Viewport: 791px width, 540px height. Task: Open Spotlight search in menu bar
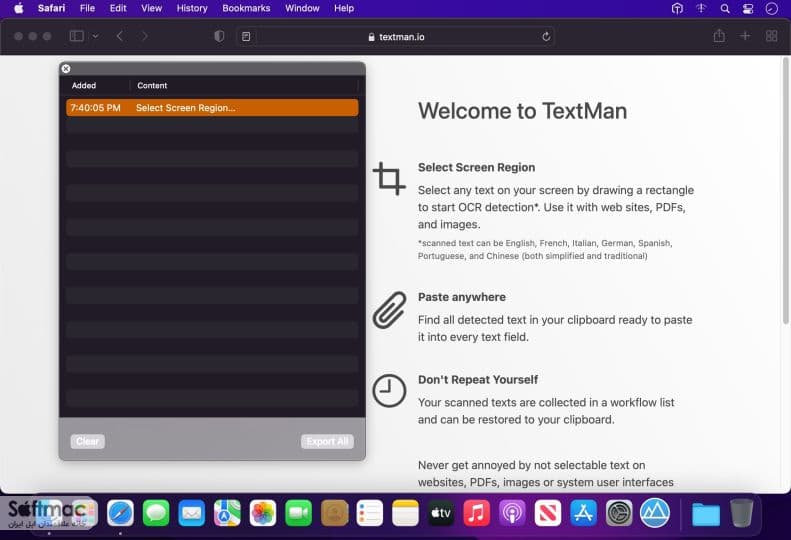[x=725, y=8]
